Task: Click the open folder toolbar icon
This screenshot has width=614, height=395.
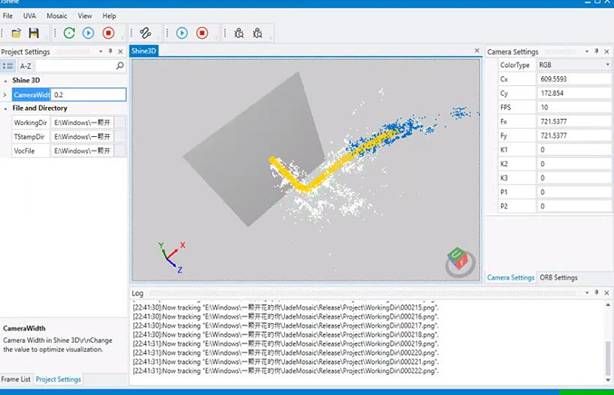Action: click(x=16, y=33)
